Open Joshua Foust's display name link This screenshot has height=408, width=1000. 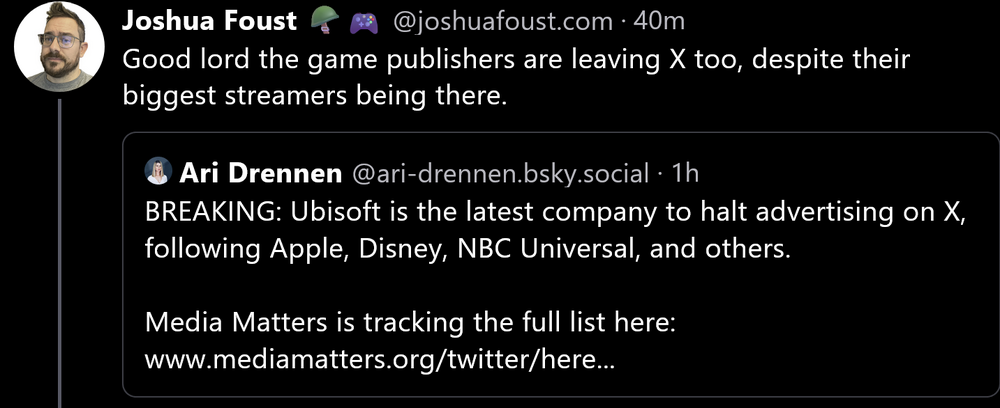(210, 21)
